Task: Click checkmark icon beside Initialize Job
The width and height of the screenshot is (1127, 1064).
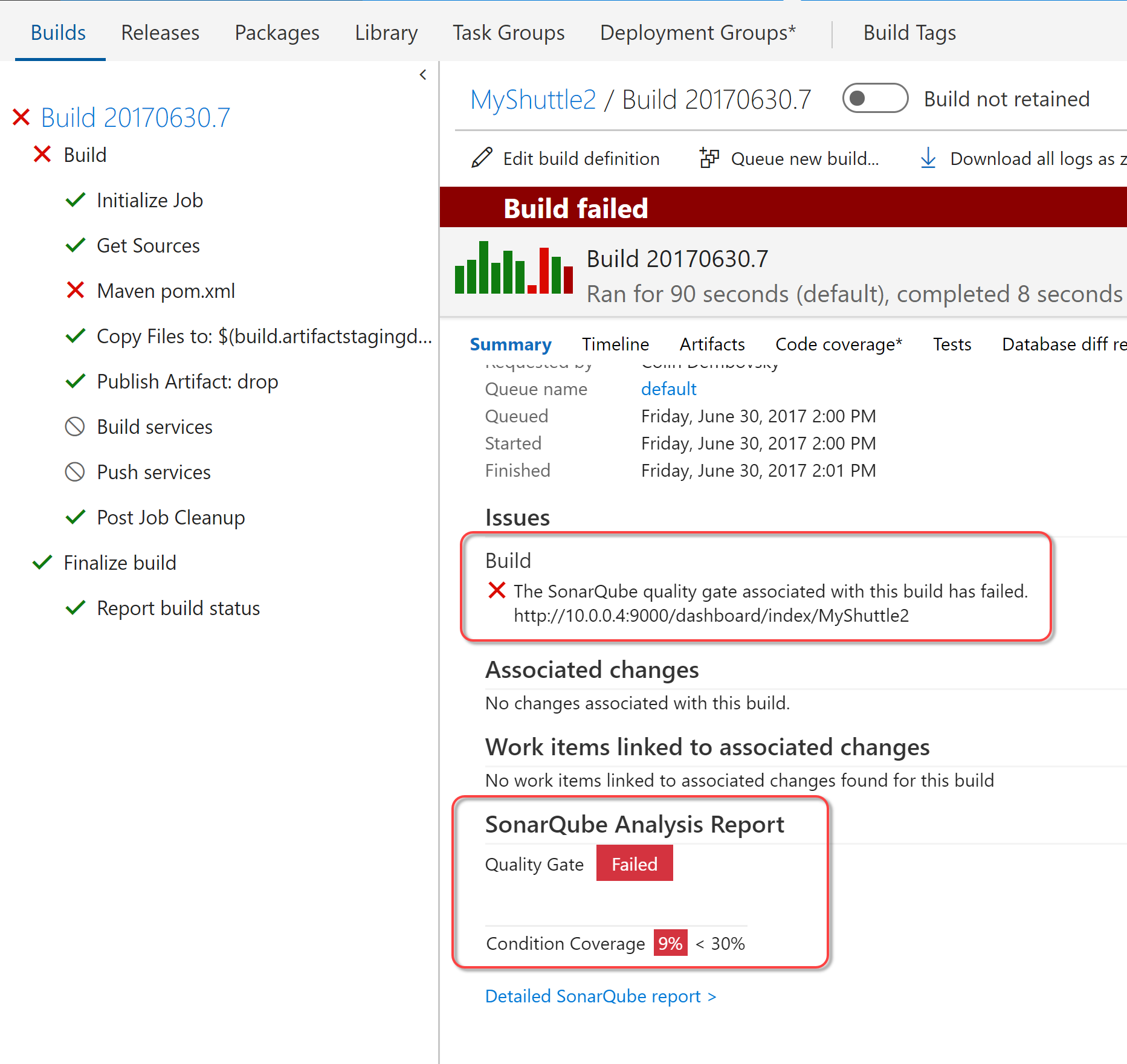Action: 75,199
